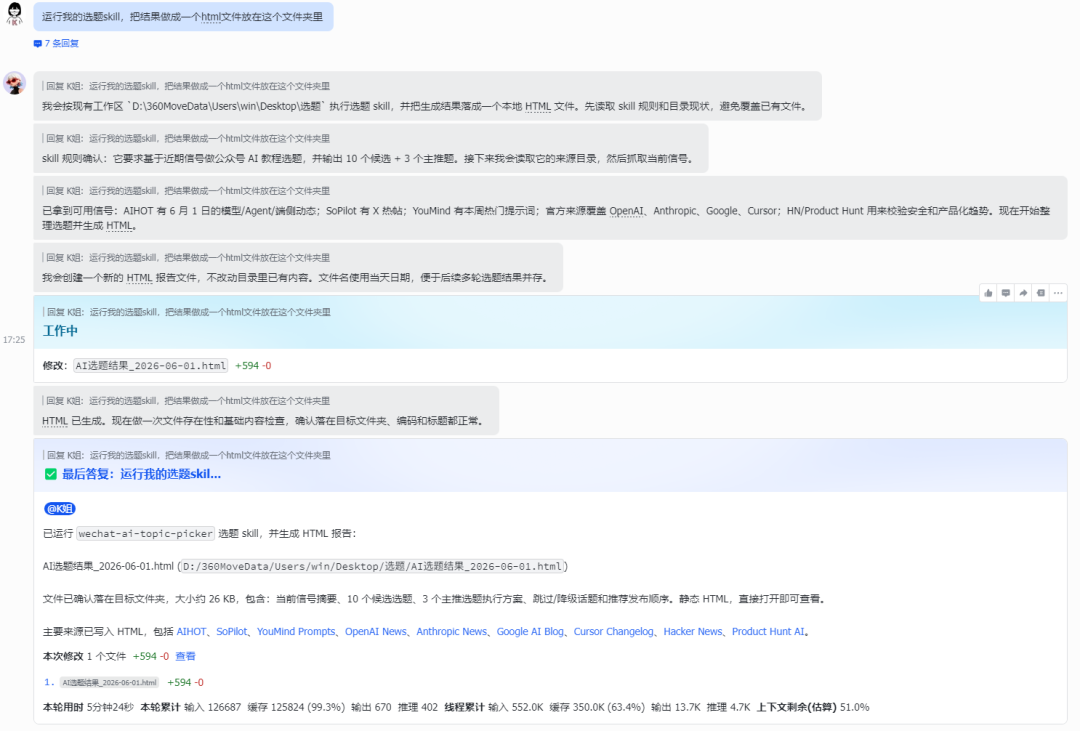The height and width of the screenshot is (731, 1080).
Task: Click the bot avatar beside first reply
Action: pyautogui.click(x=14, y=83)
